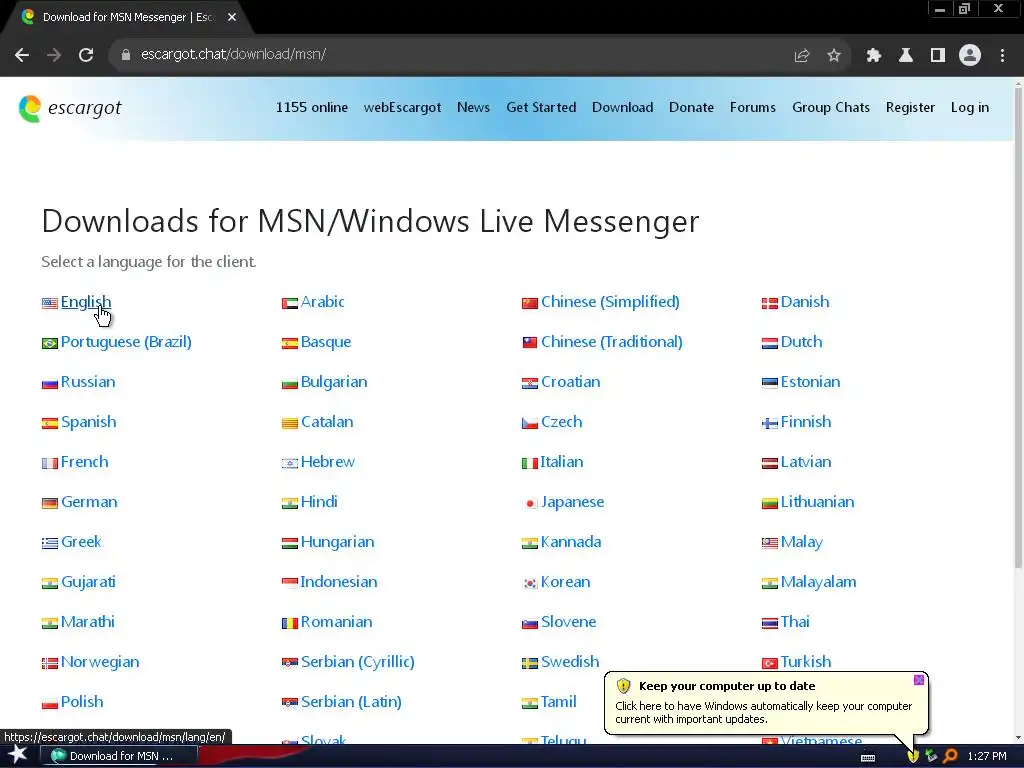Viewport: 1024px width, 768px height.
Task: Click the Korean flag icon
Action: tap(530, 583)
